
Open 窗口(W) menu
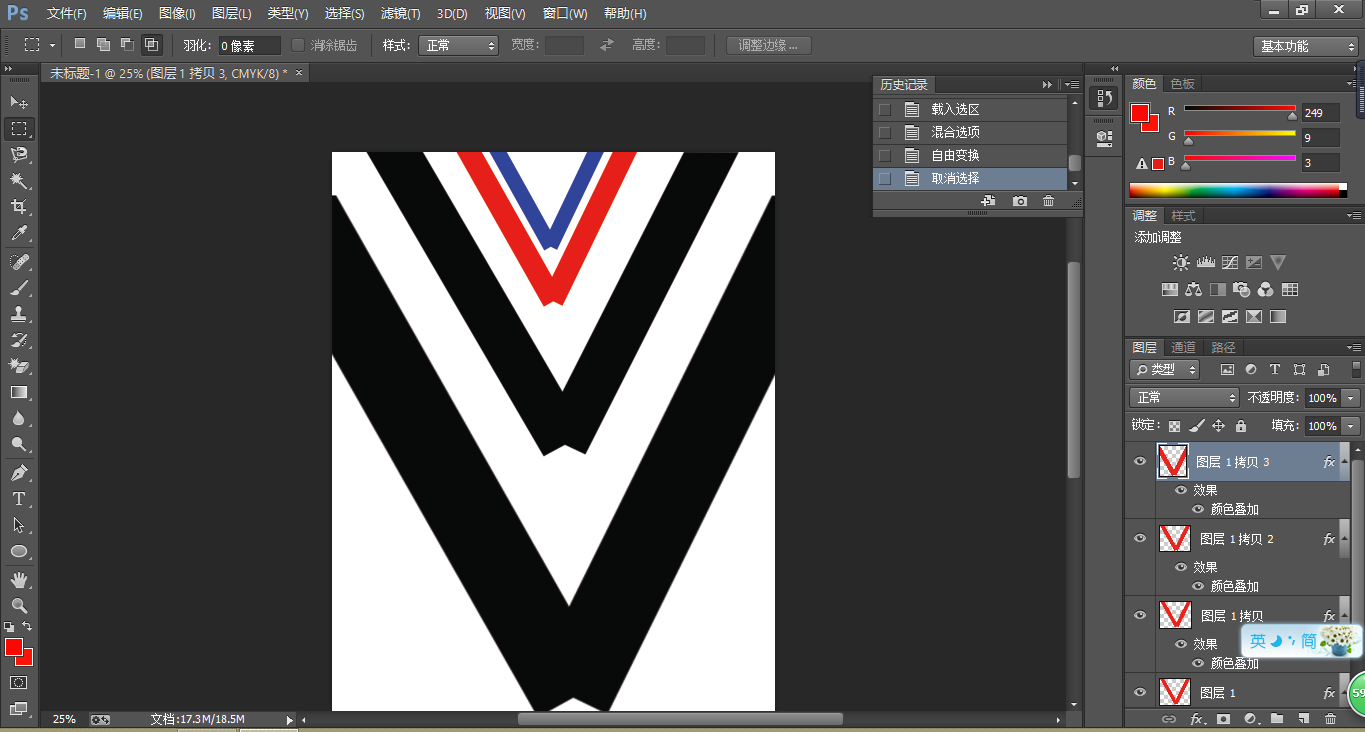tap(566, 14)
